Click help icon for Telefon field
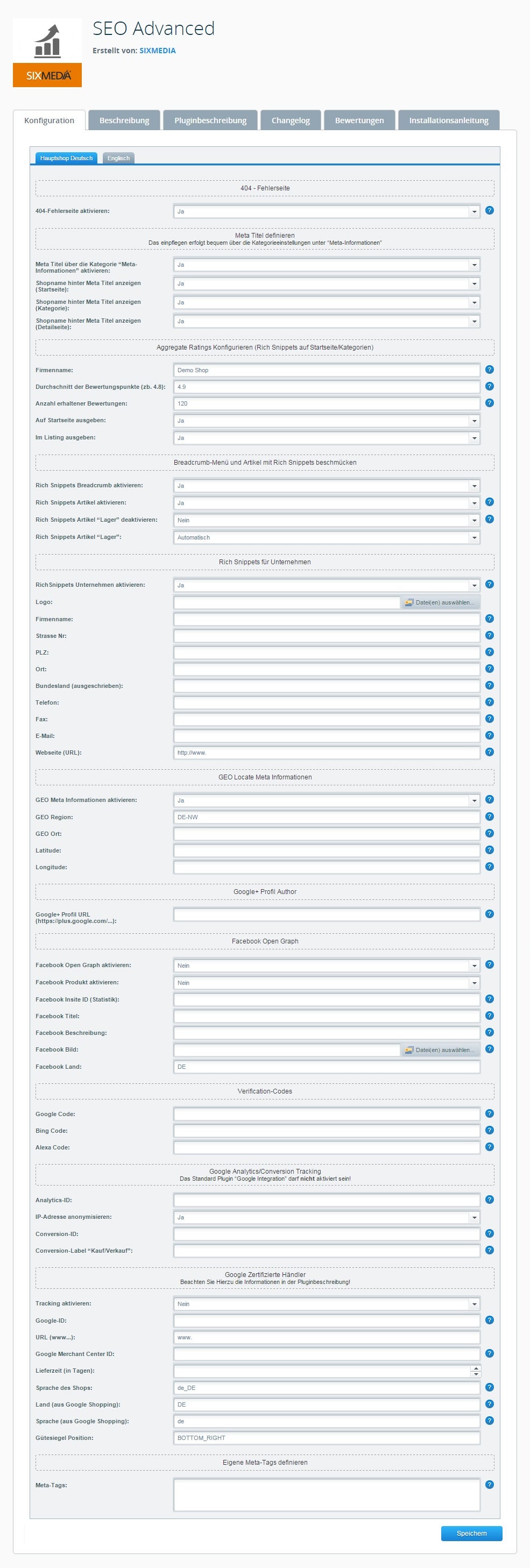The image size is (530, 1568). click(489, 703)
